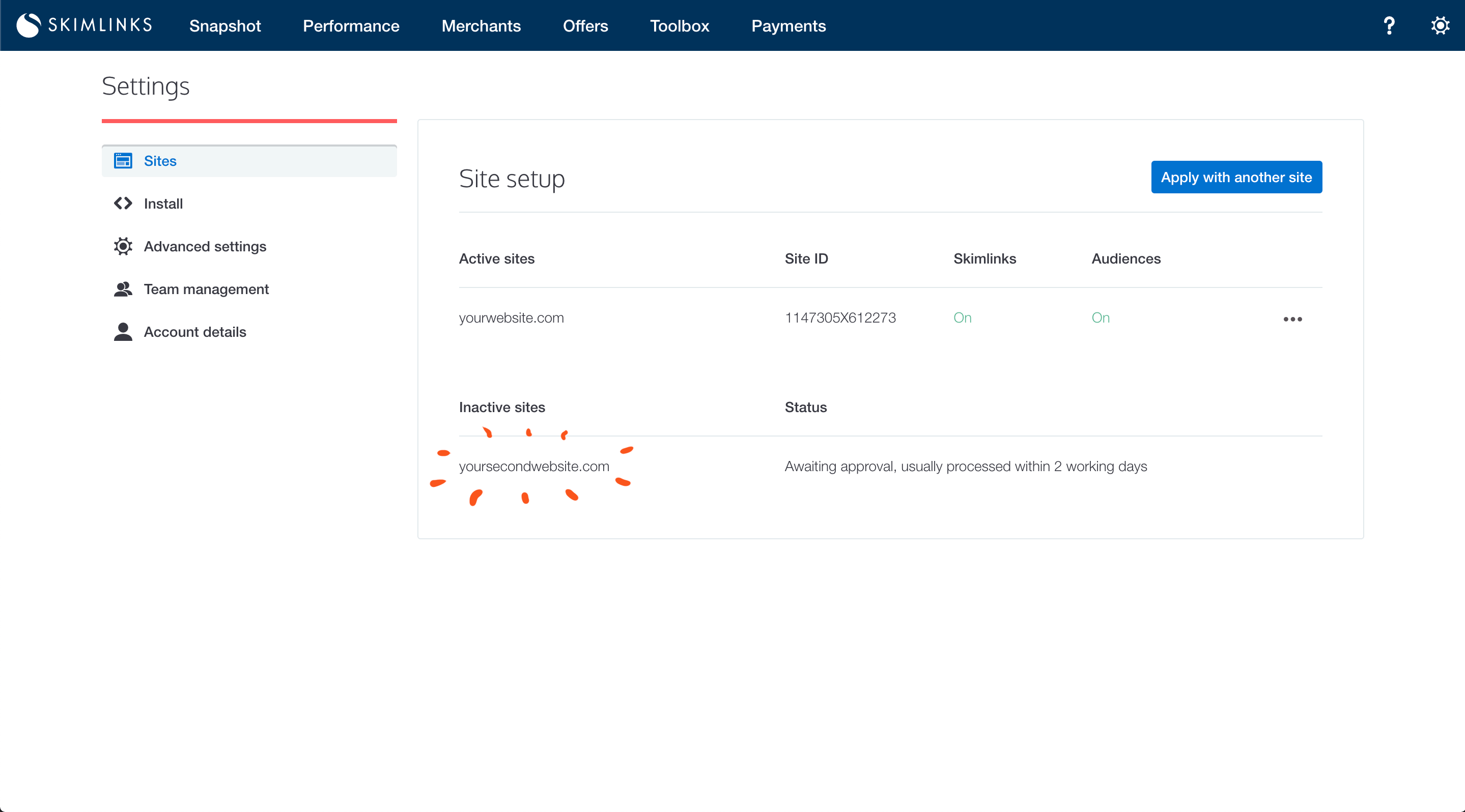Click the Skimlinks column header
The width and height of the screenshot is (1465, 812).
tap(984, 258)
